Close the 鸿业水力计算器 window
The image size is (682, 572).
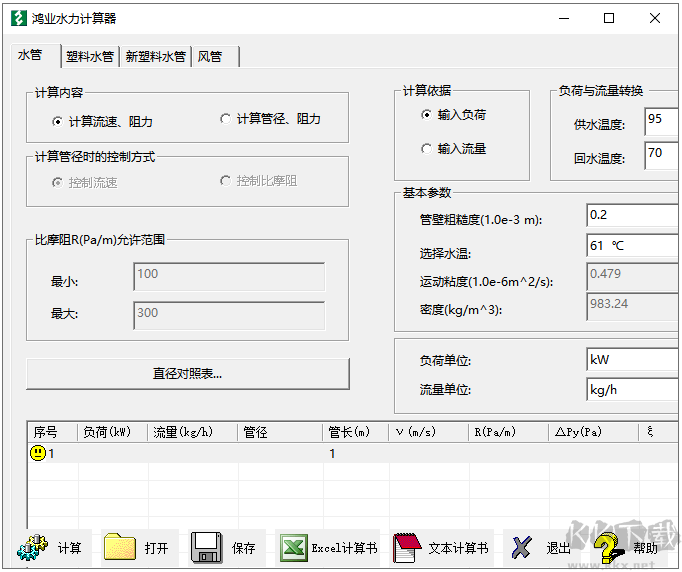(655, 18)
